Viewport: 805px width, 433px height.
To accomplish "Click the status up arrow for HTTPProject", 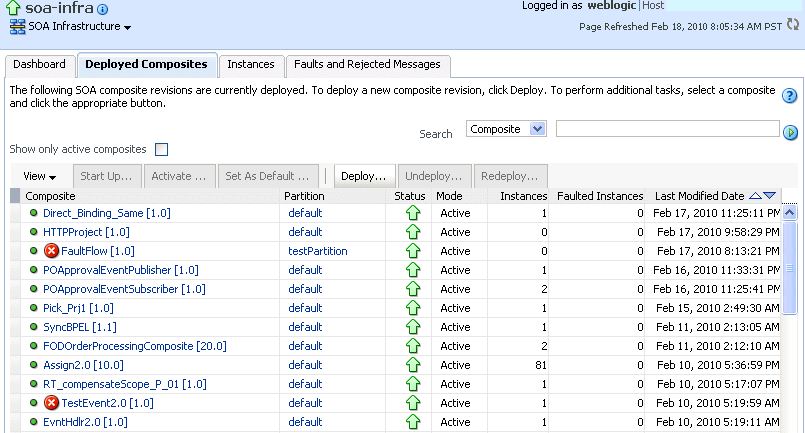I will [x=413, y=232].
